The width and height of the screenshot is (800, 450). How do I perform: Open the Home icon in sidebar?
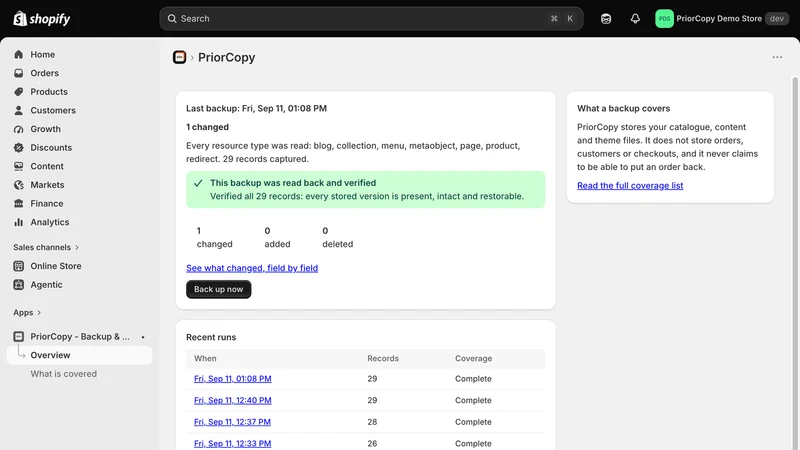pyautogui.click(x=19, y=55)
